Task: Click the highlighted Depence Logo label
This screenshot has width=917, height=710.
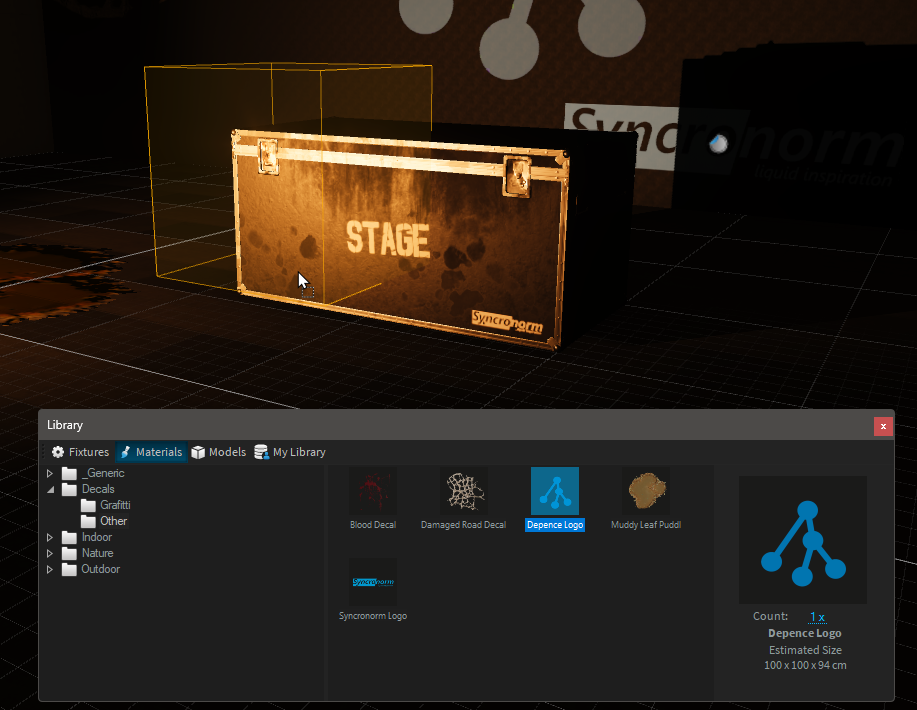Action: pyautogui.click(x=555, y=525)
